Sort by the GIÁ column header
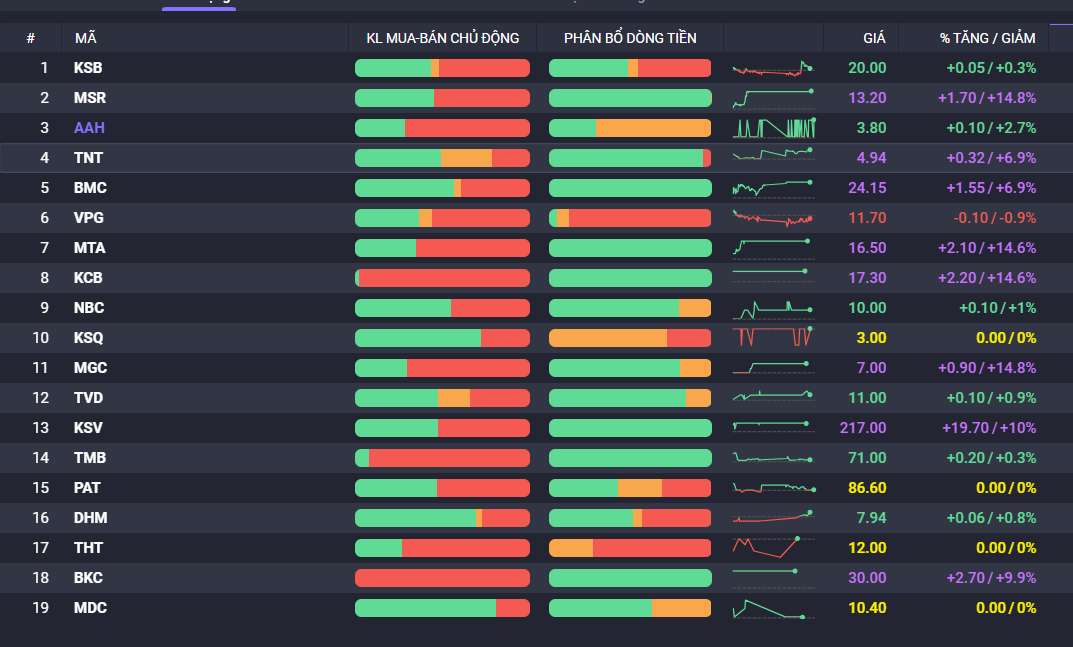This screenshot has height=647, width=1073. [x=874, y=38]
